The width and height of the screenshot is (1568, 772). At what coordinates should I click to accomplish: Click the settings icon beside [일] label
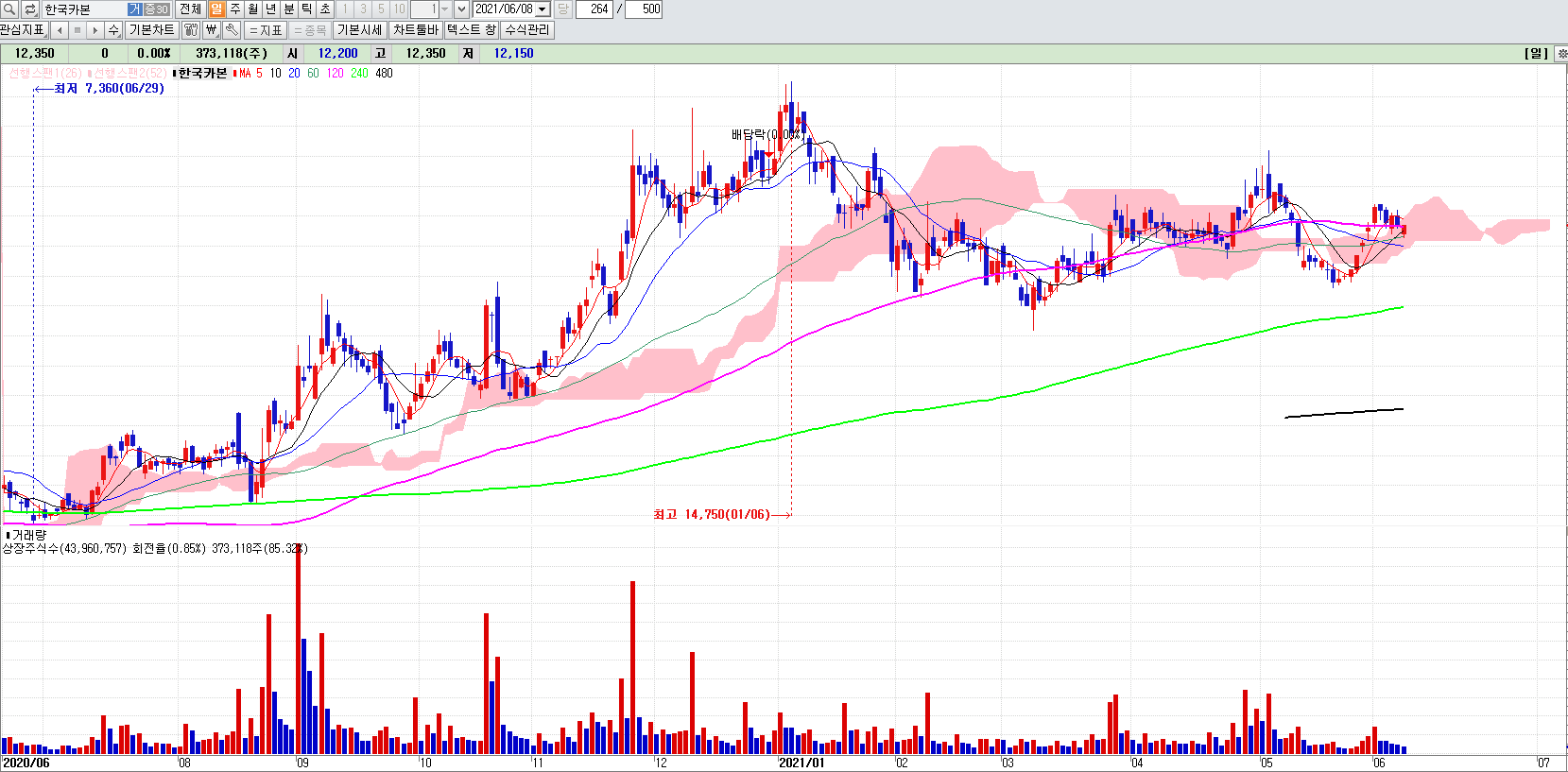tap(1561, 54)
